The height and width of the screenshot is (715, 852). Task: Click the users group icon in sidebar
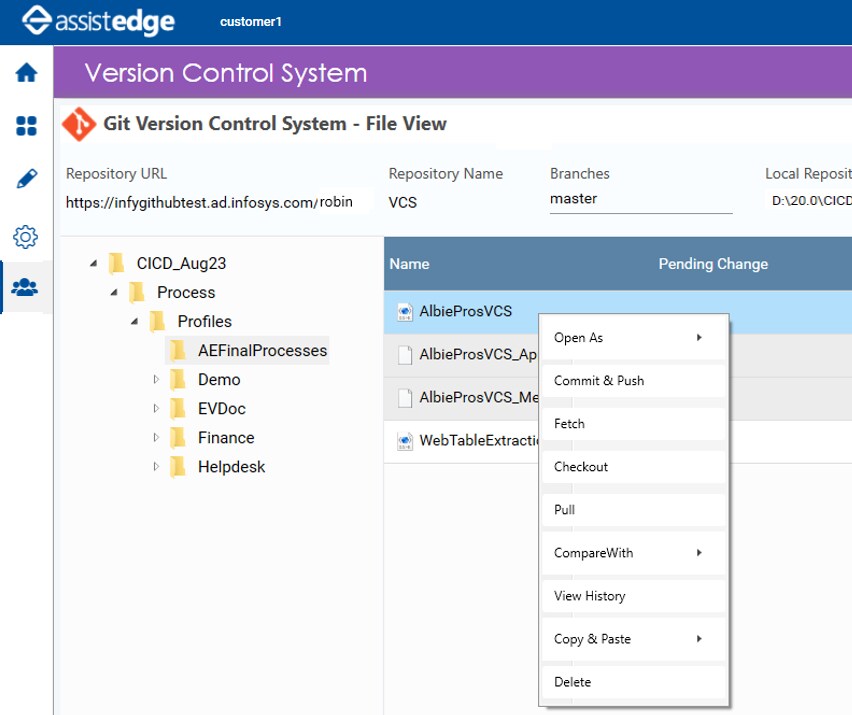tap(25, 287)
